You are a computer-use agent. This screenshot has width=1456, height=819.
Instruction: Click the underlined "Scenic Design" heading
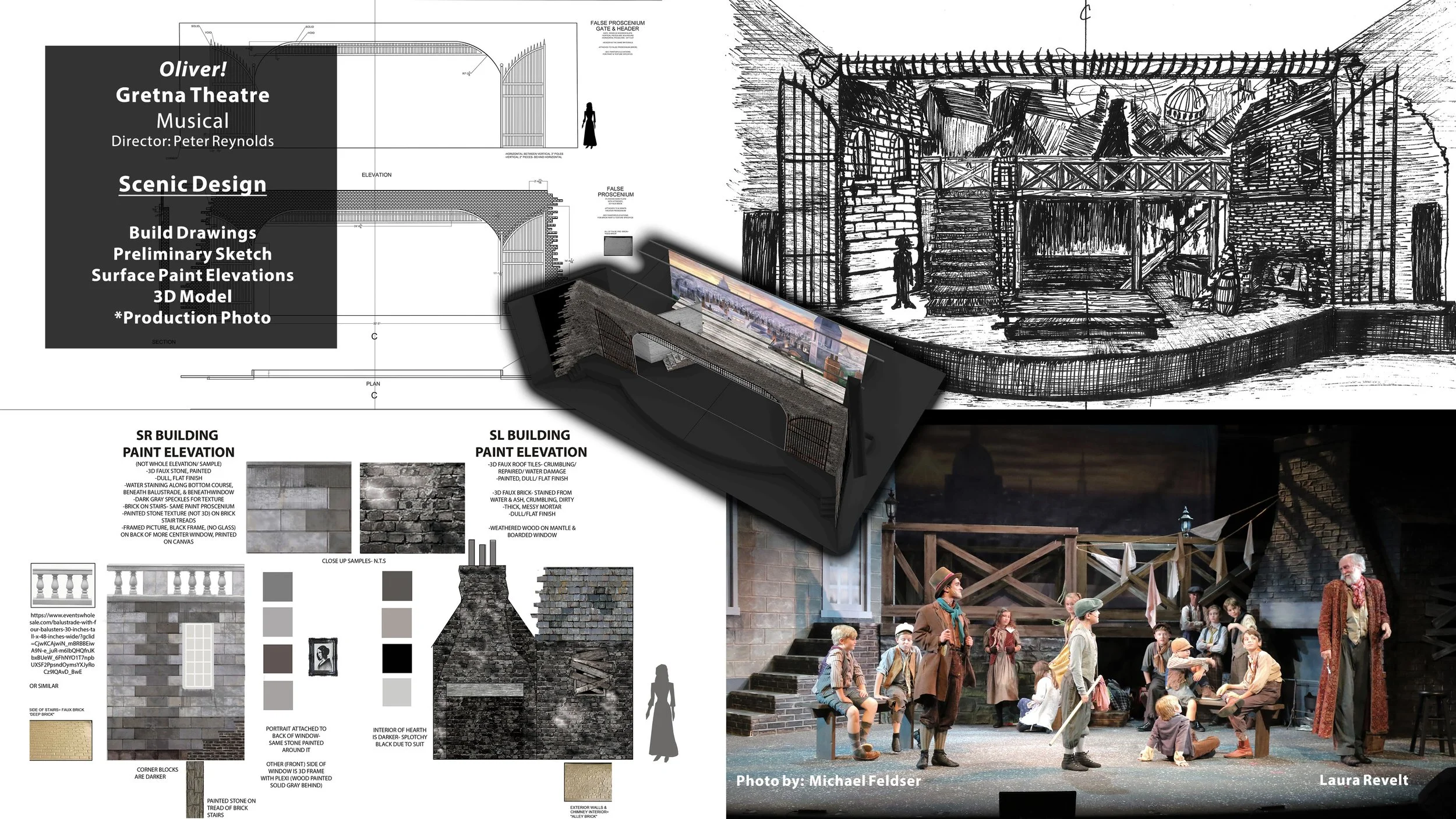click(192, 184)
